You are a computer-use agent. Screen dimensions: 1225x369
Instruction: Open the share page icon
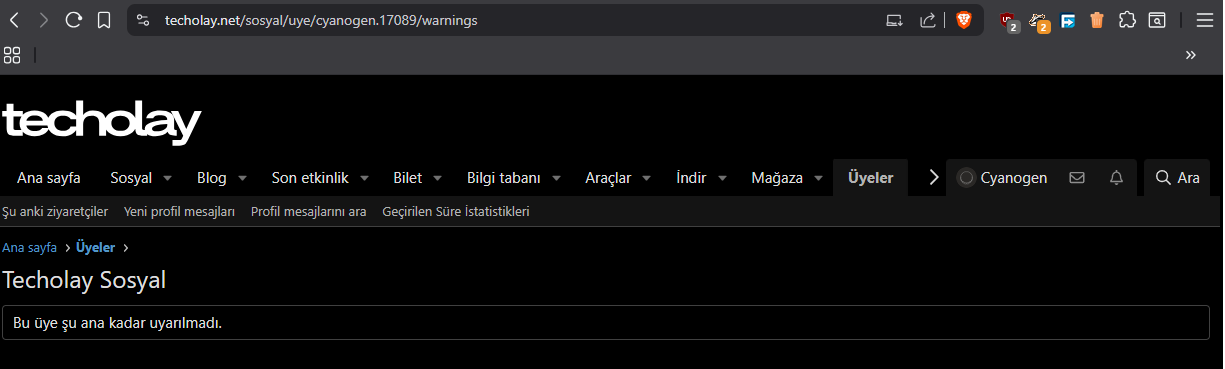click(928, 20)
